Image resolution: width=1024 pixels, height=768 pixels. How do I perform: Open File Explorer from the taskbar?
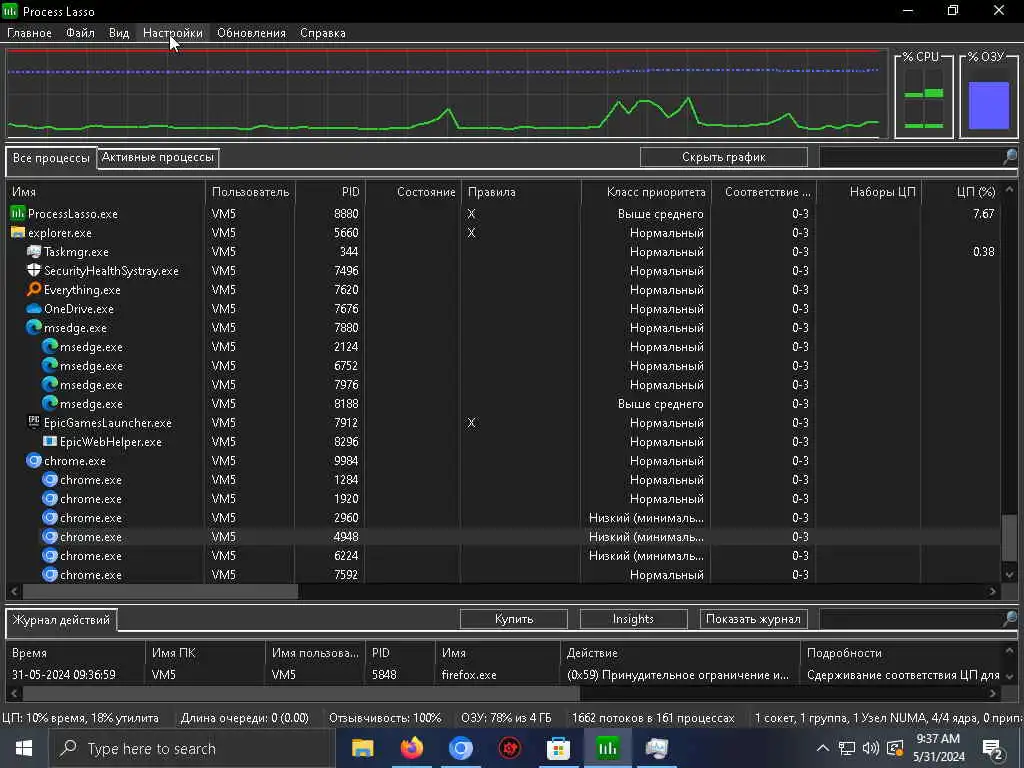pyautogui.click(x=362, y=748)
